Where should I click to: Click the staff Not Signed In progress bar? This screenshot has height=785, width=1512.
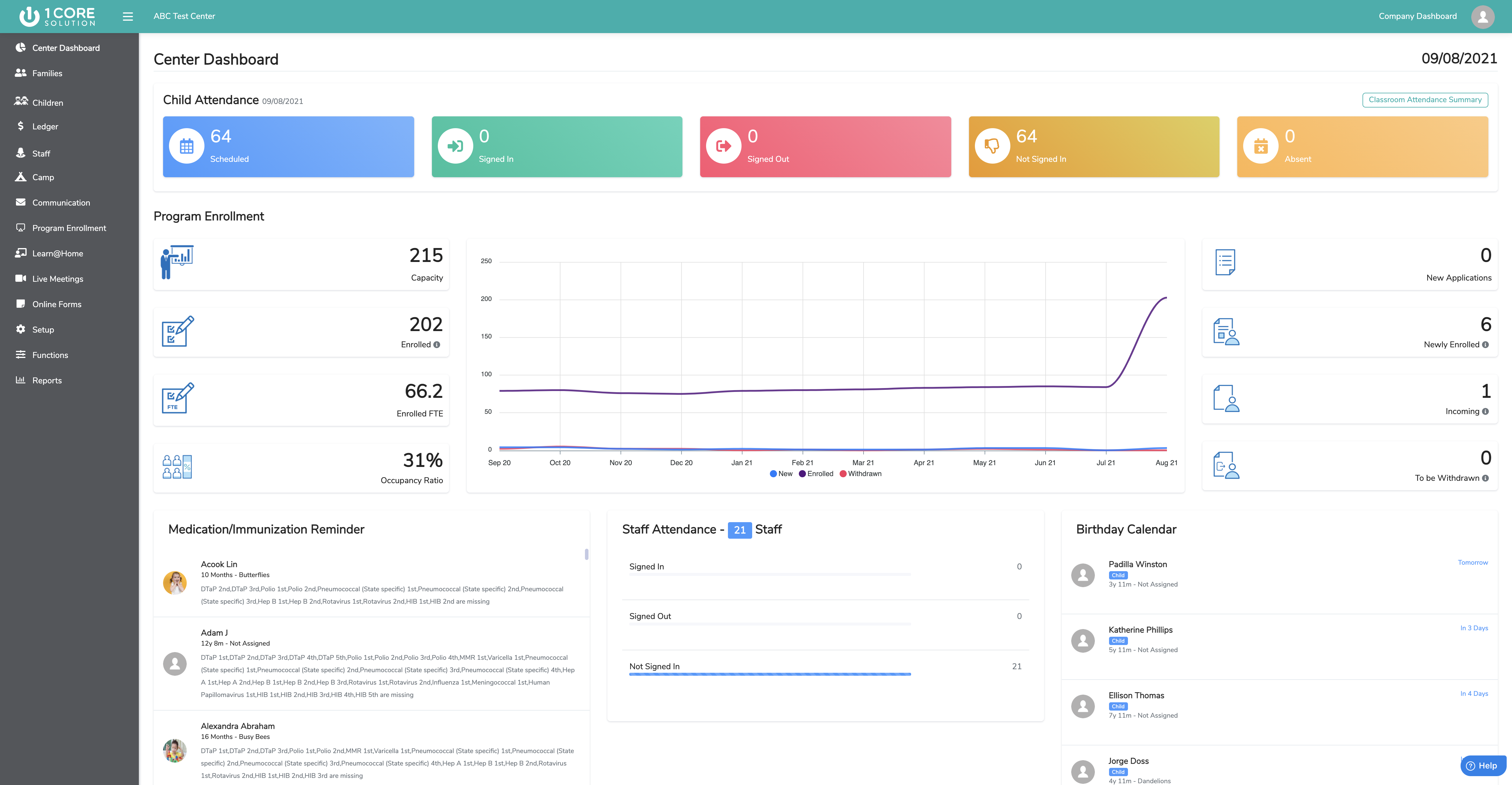coord(770,674)
